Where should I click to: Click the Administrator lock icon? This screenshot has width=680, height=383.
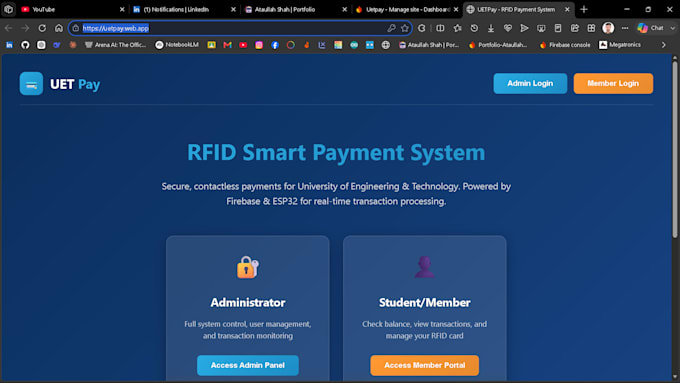(x=248, y=267)
